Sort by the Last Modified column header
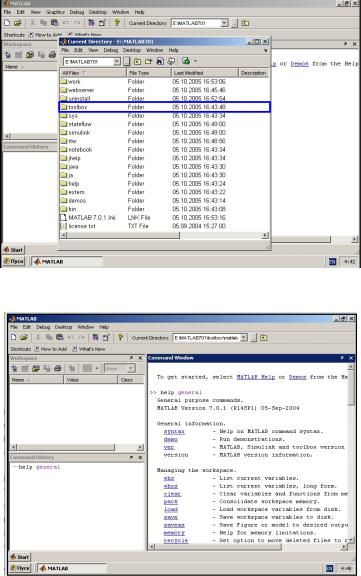This screenshot has height=576, width=361. click(205, 73)
